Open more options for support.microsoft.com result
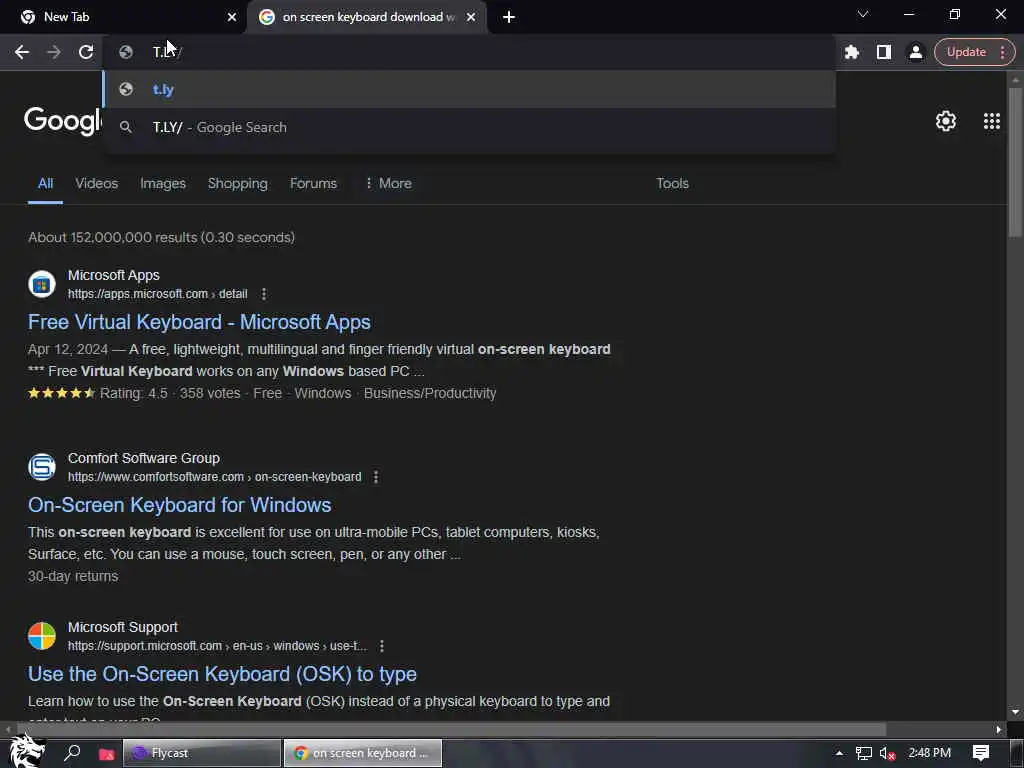The width and height of the screenshot is (1024, 768). 382,646
